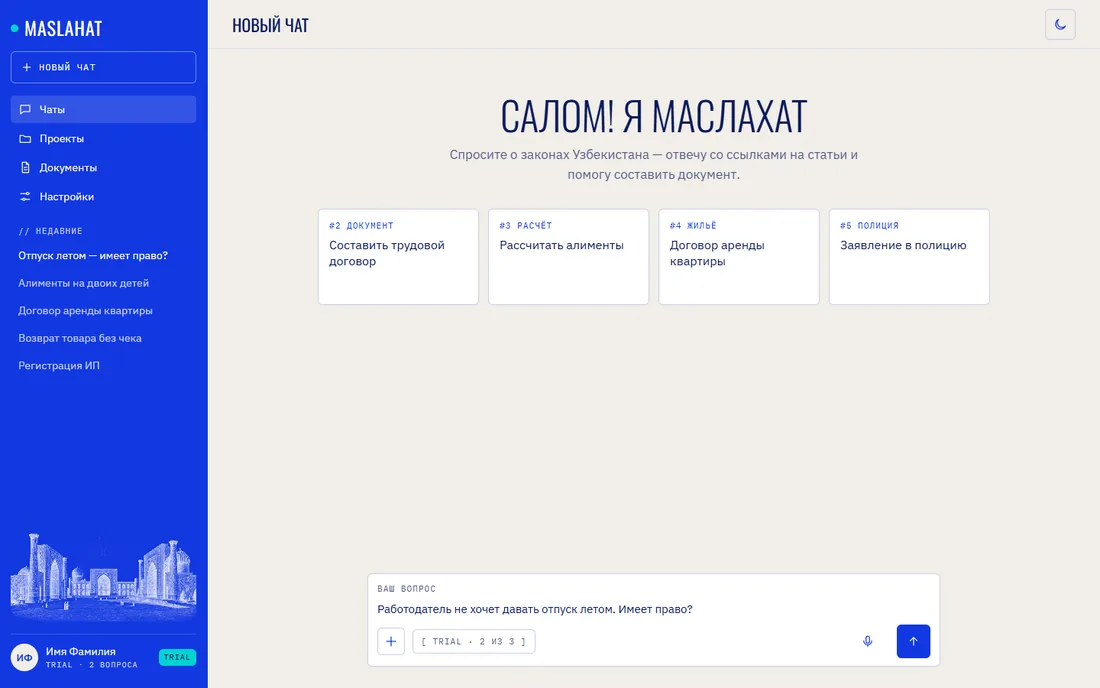Select the Договор аренды квартиры suggestion card

coord(739,257)
